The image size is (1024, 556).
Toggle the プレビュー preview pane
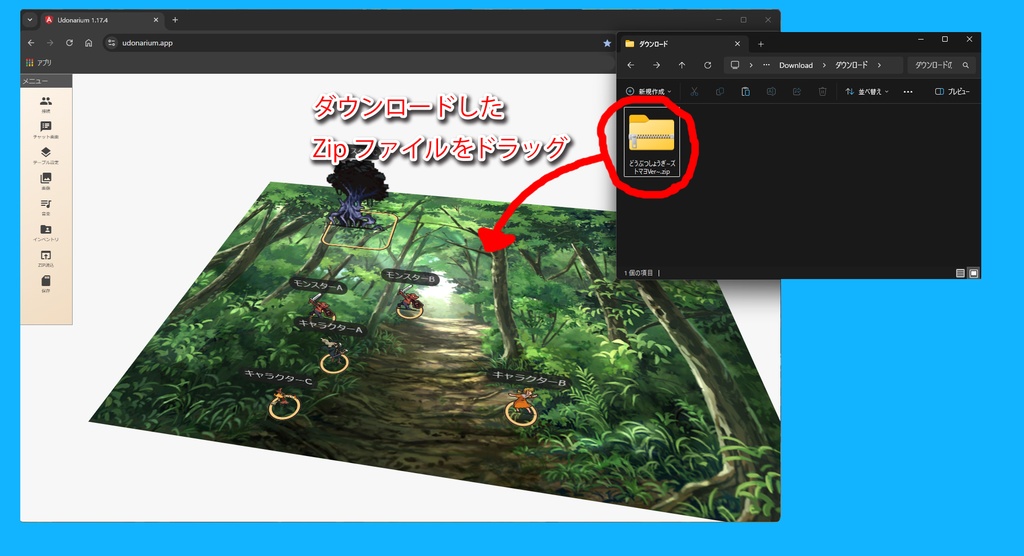(952, 91)
